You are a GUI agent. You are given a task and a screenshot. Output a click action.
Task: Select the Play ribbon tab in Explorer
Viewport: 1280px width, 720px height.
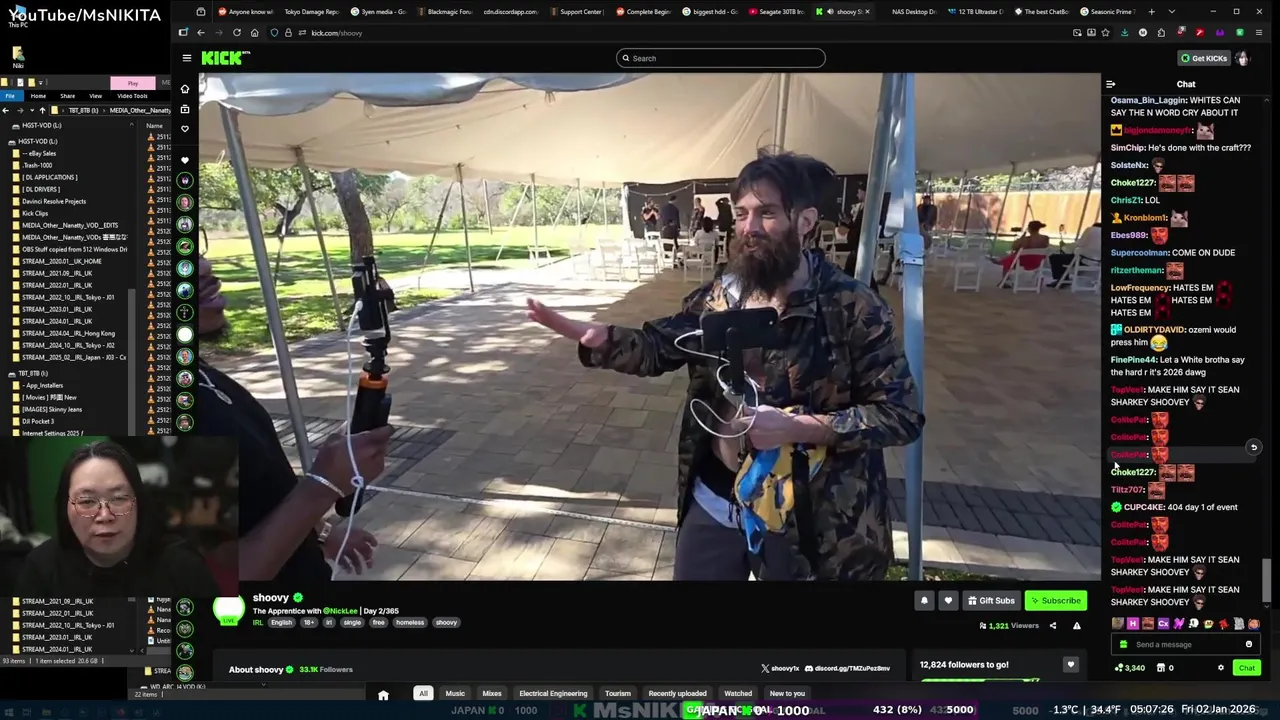point(132,83)
